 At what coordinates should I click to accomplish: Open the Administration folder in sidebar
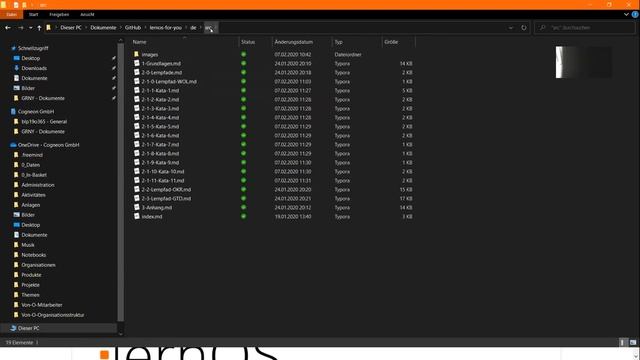(38, 185)
